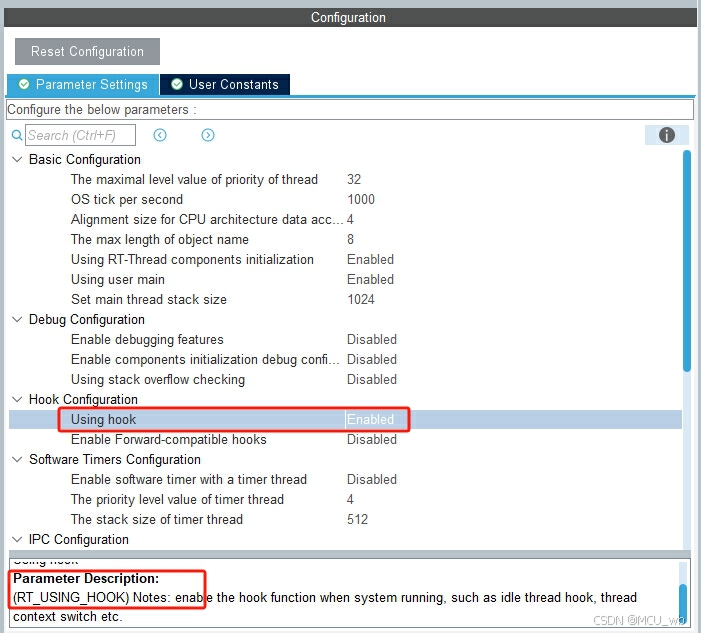
Task: Select 'The maximal level value of priority' row
Action: tap(194, 180)
